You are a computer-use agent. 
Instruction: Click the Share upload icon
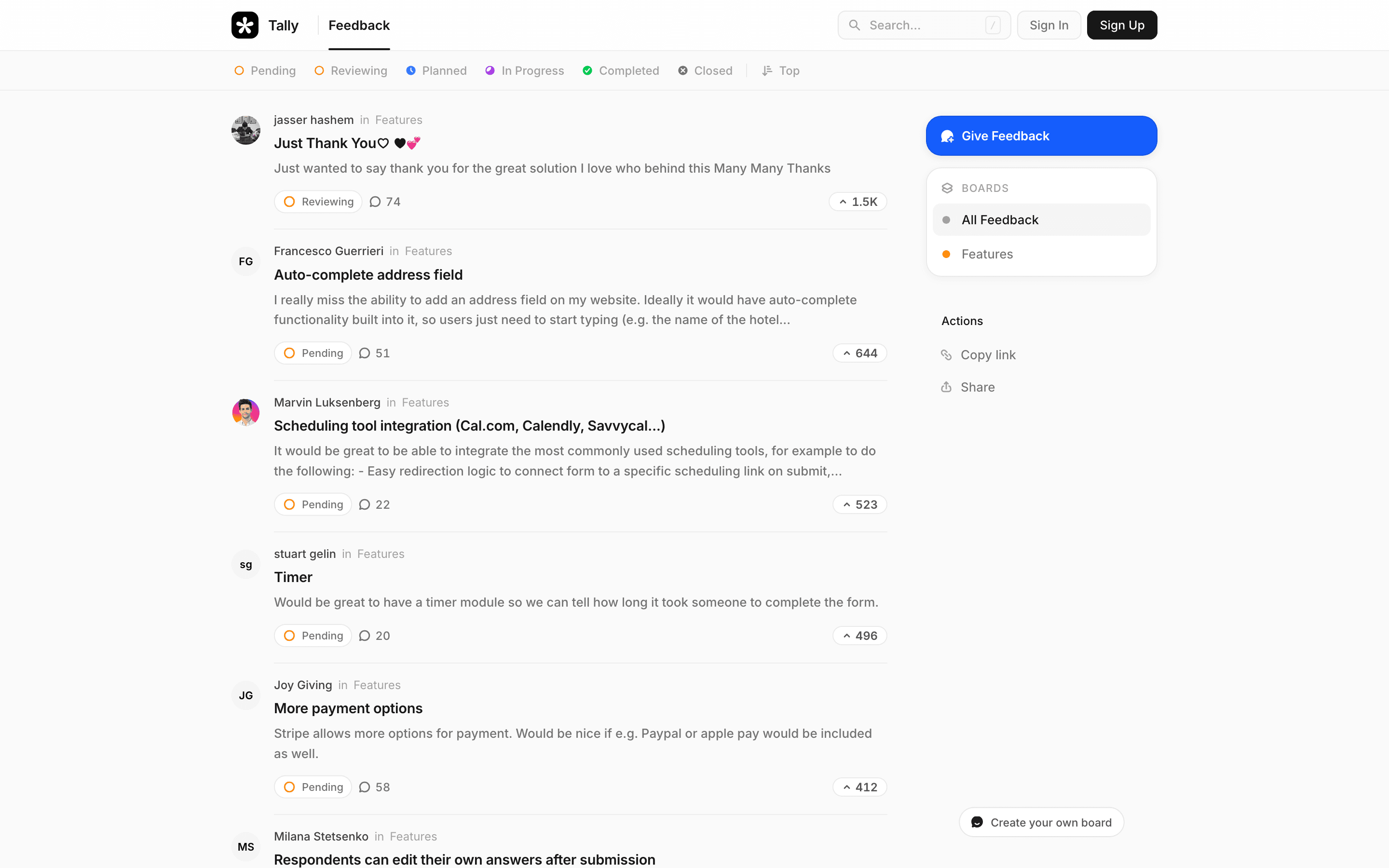tap(946, 387)
